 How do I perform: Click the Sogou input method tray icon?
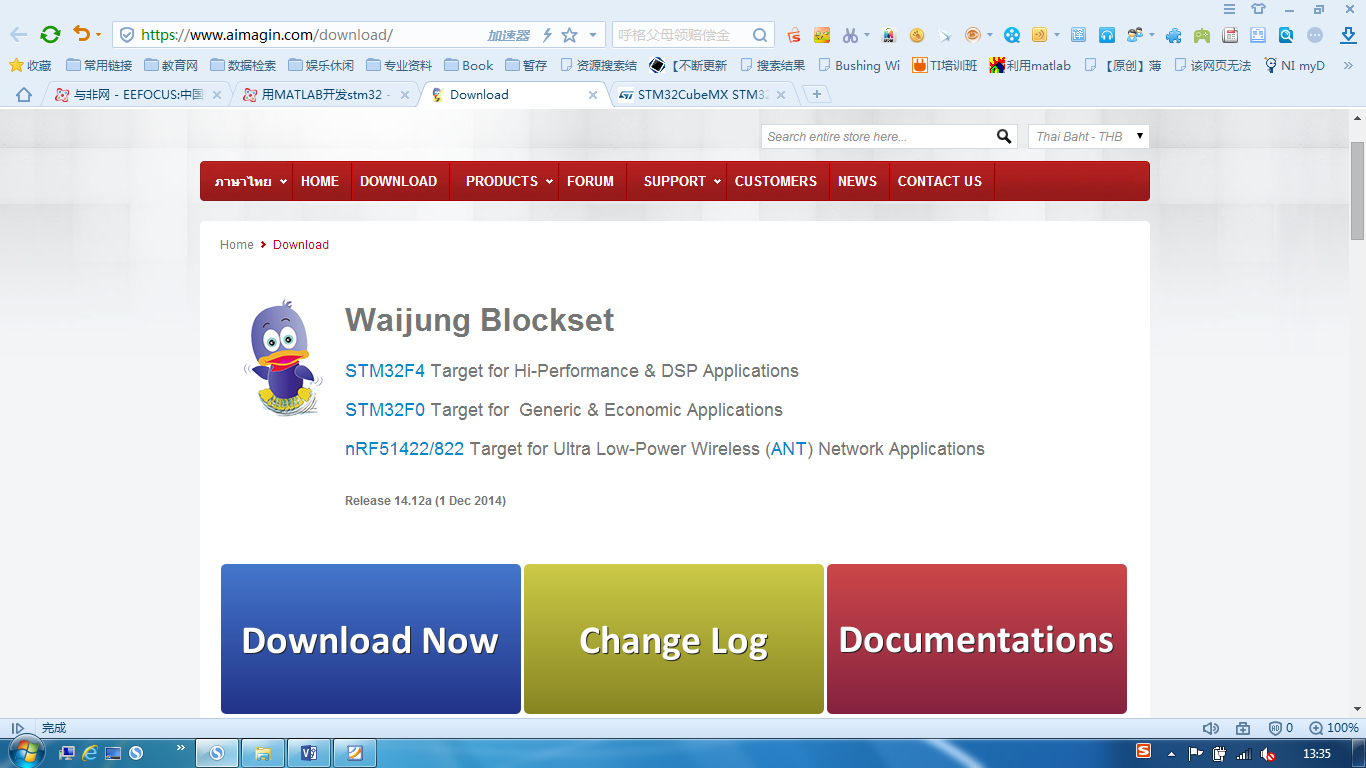click(x=1144, y=751)
